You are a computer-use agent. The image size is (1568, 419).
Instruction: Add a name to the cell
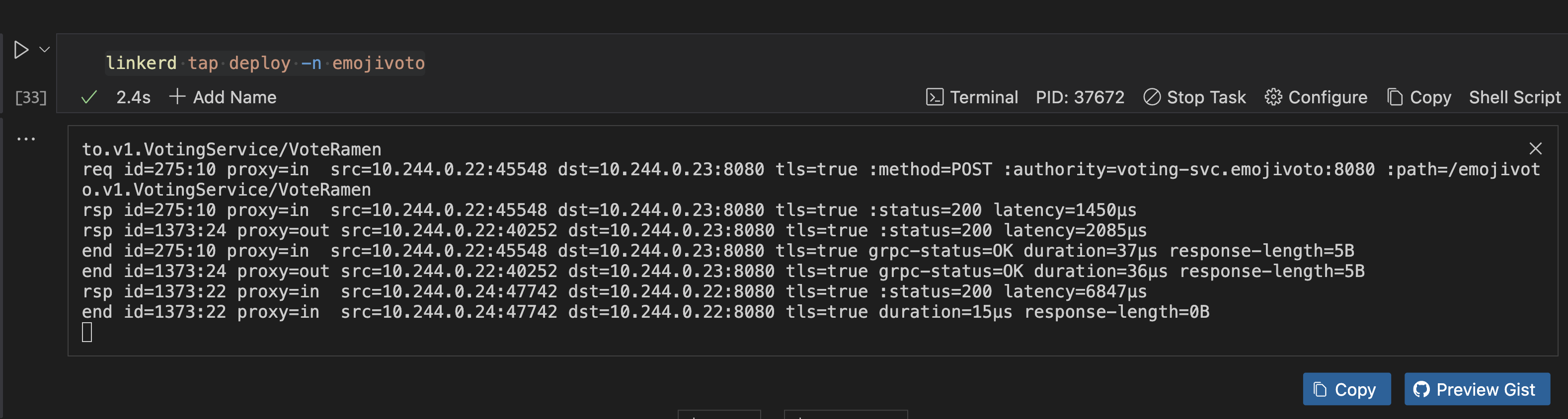point(224,97)
